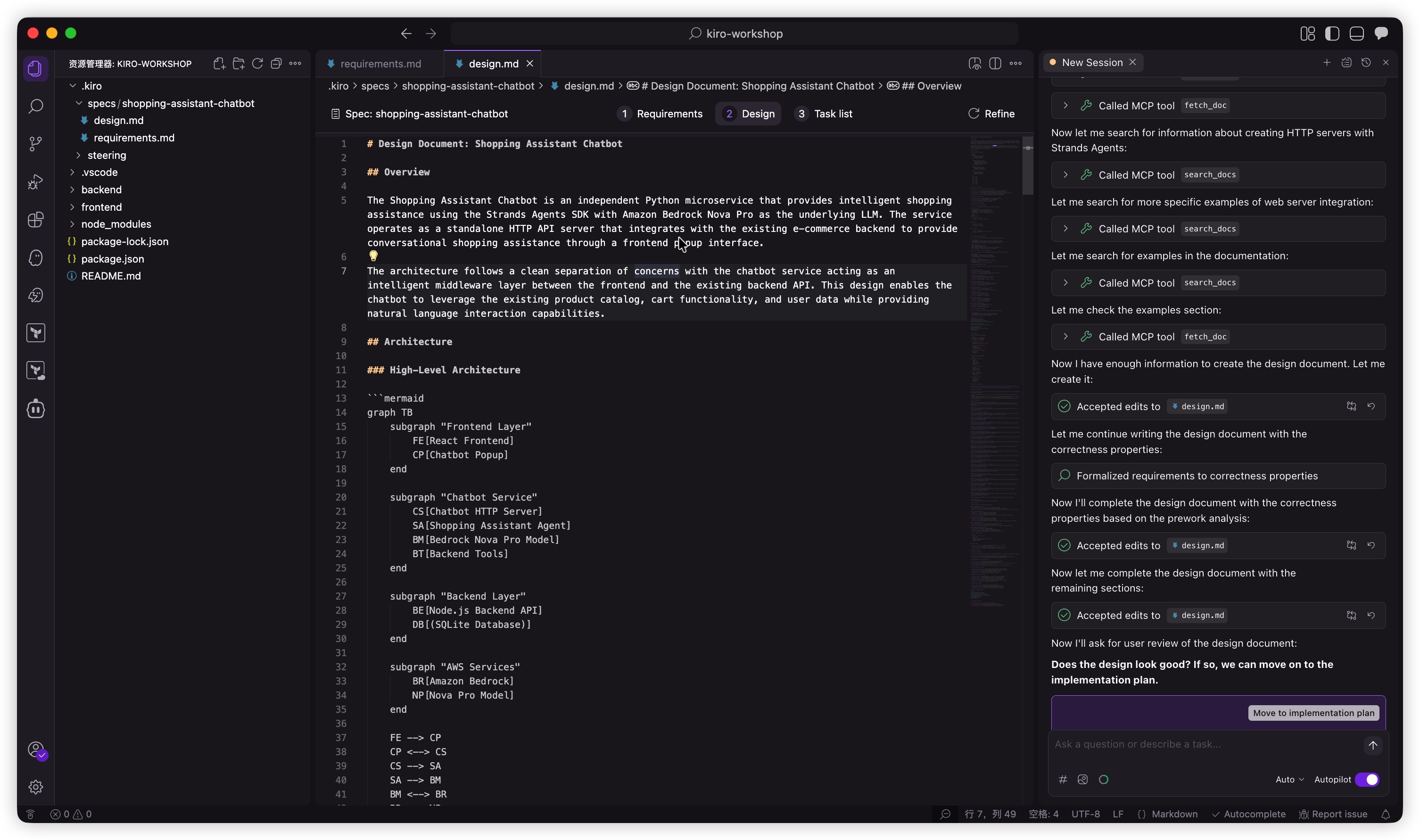This screenshot has width=1420, height=840.
Task: Expand the backend folder
Action: [101, 189]
